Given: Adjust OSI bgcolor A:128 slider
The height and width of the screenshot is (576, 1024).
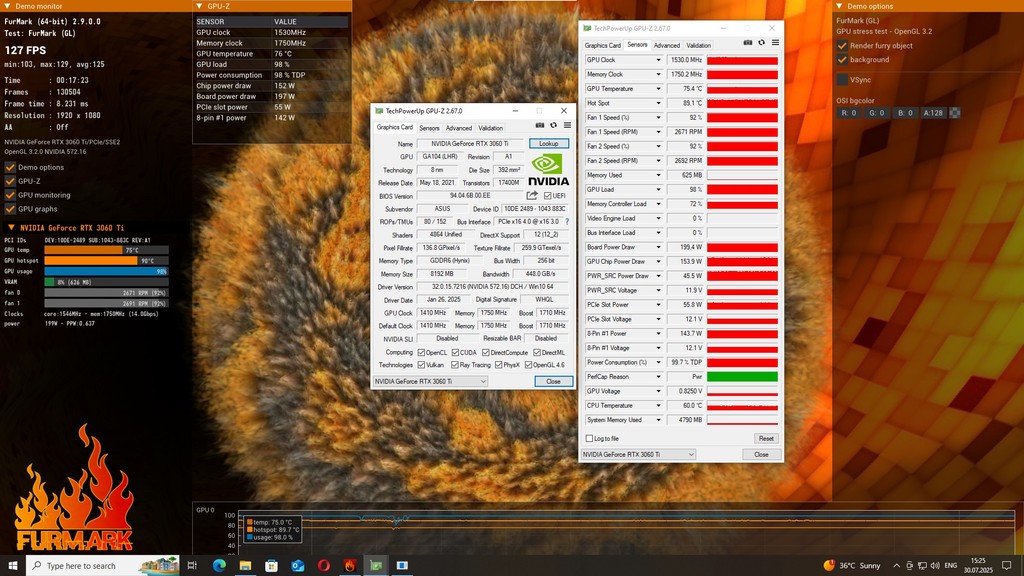Looking at the screenshot, I should (933, 113).
